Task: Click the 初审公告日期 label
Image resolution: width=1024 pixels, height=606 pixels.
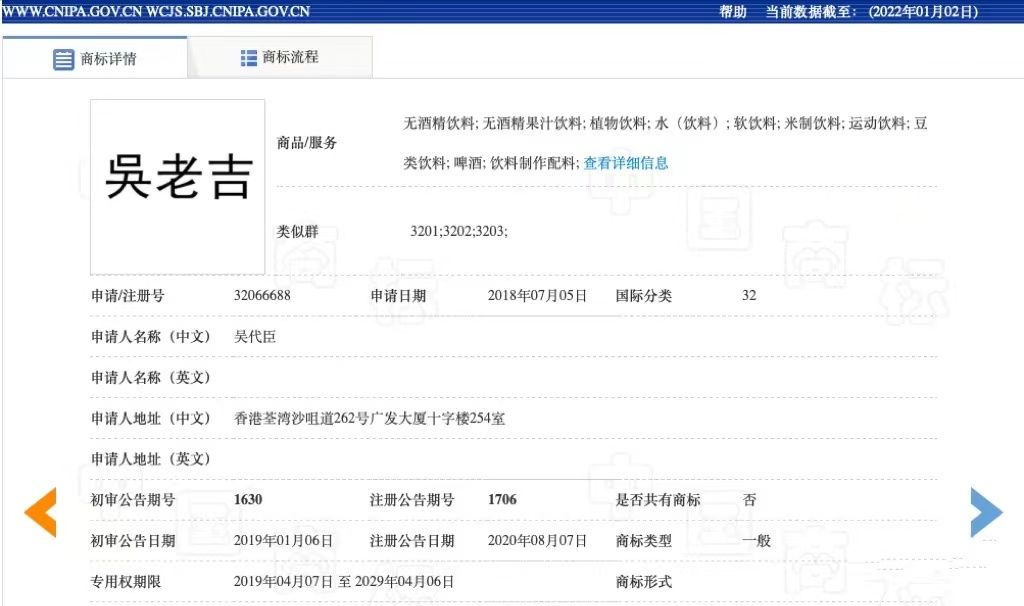Action: coord(133,541)
